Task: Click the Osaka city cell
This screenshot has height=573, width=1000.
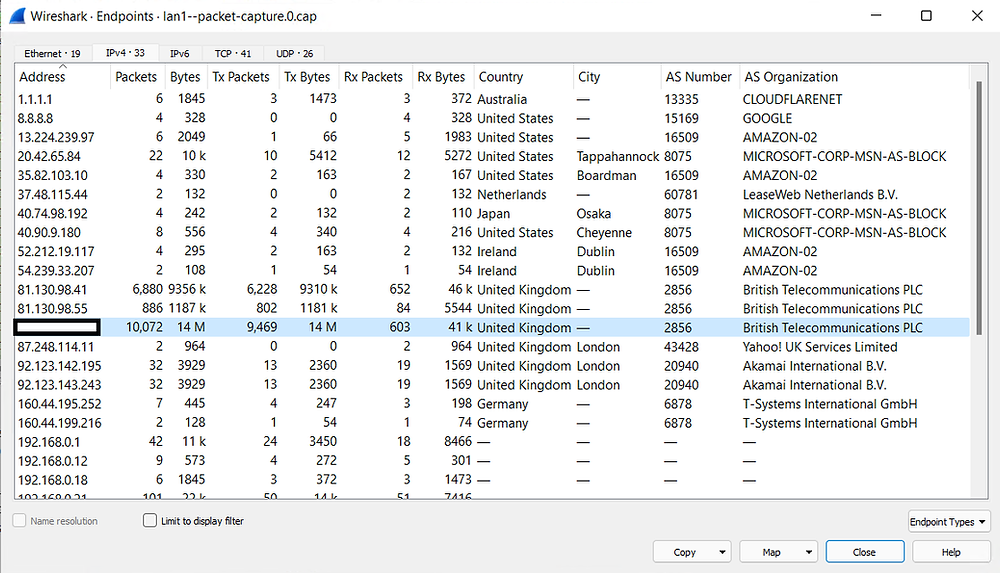Action: [x=594, y=214]
